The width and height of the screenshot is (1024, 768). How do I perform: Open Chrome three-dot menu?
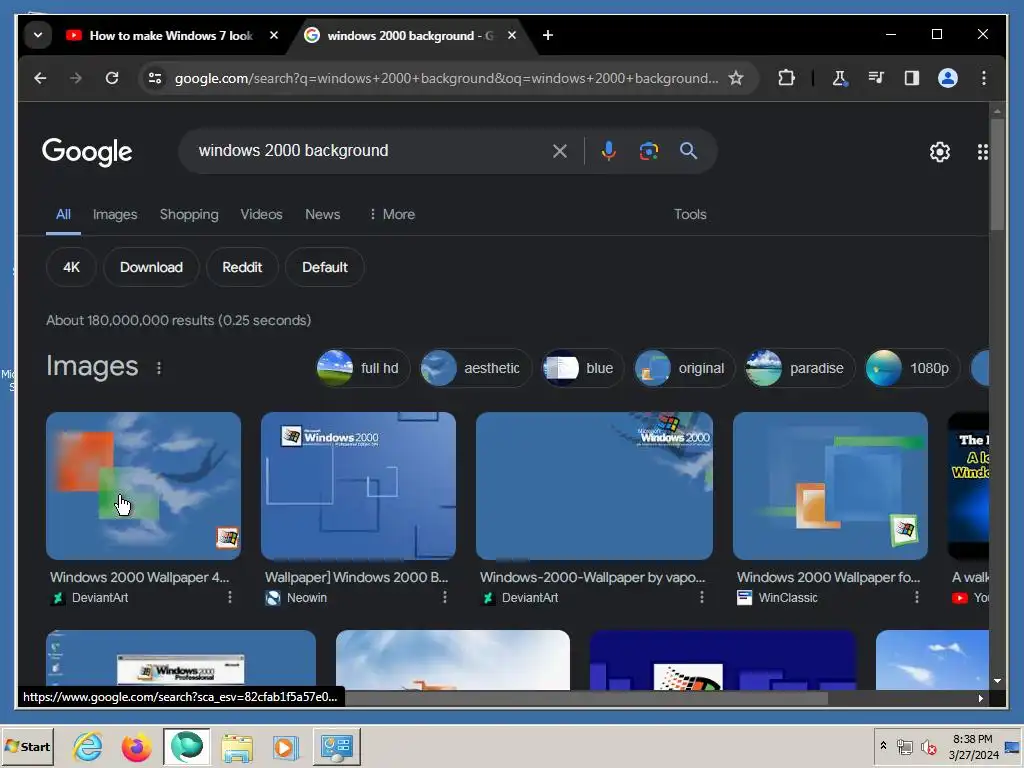click(984, 78)
